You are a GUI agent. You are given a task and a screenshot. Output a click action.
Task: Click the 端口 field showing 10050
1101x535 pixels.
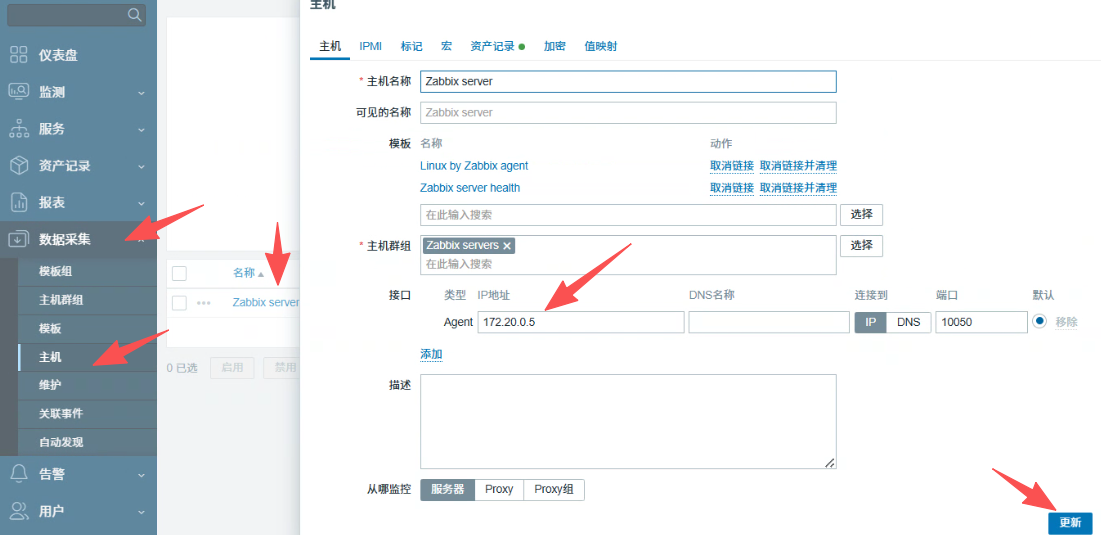tap(982, 322)
